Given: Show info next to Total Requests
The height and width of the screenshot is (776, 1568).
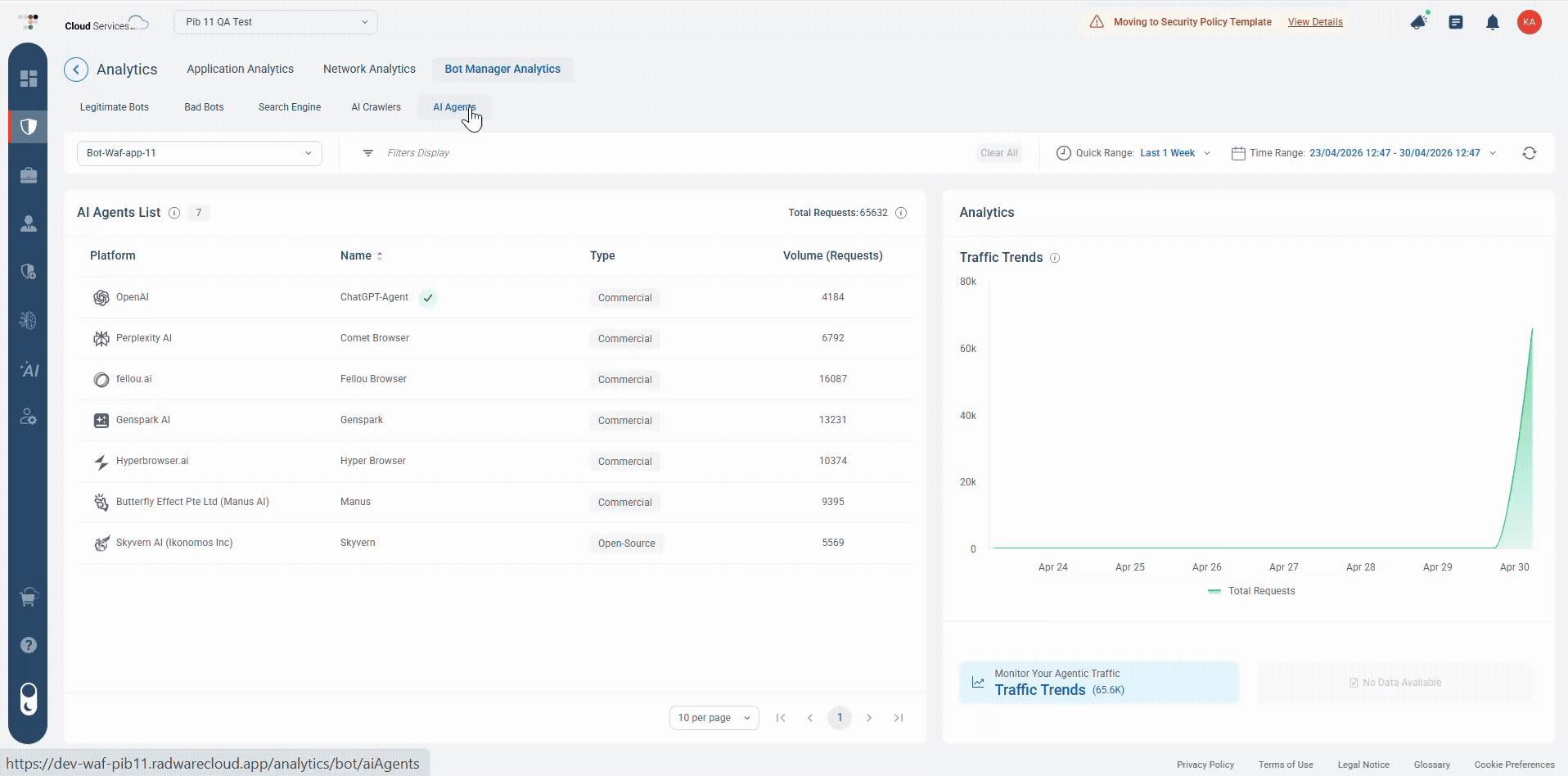Looking at the screenshot, I should click(x=901, y=213).
